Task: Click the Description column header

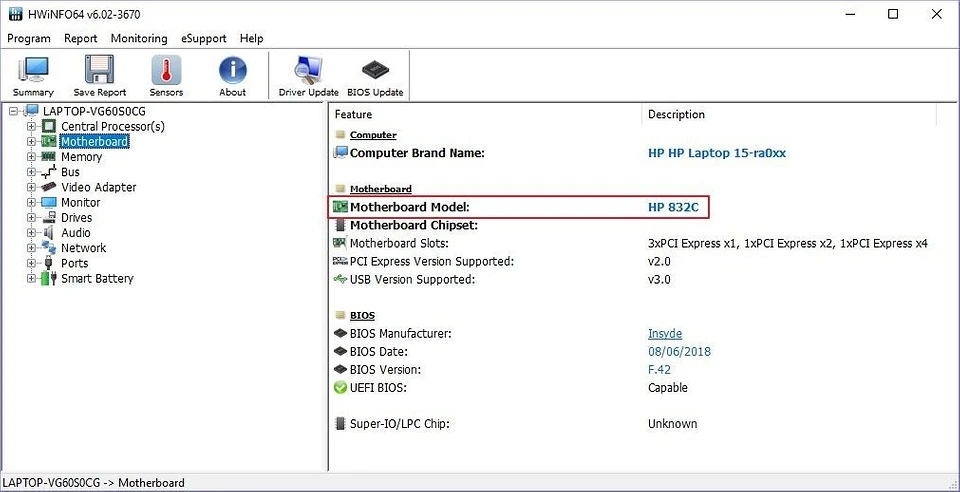Action: click(676, 115)
